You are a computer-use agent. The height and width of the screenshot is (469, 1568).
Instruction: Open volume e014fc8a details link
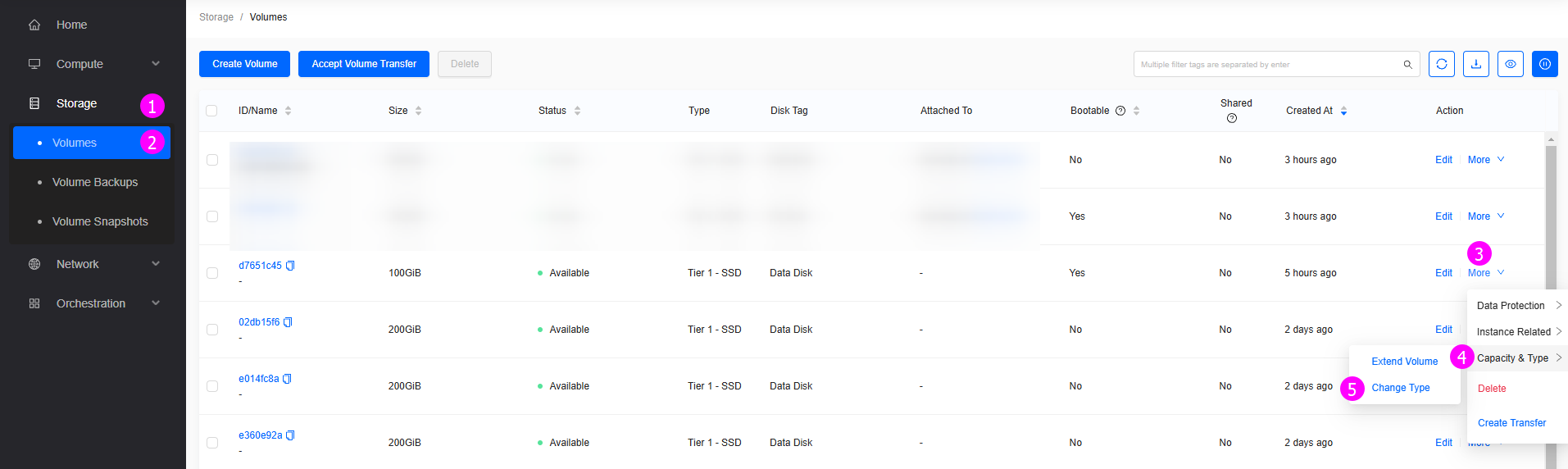click(259, 379)
